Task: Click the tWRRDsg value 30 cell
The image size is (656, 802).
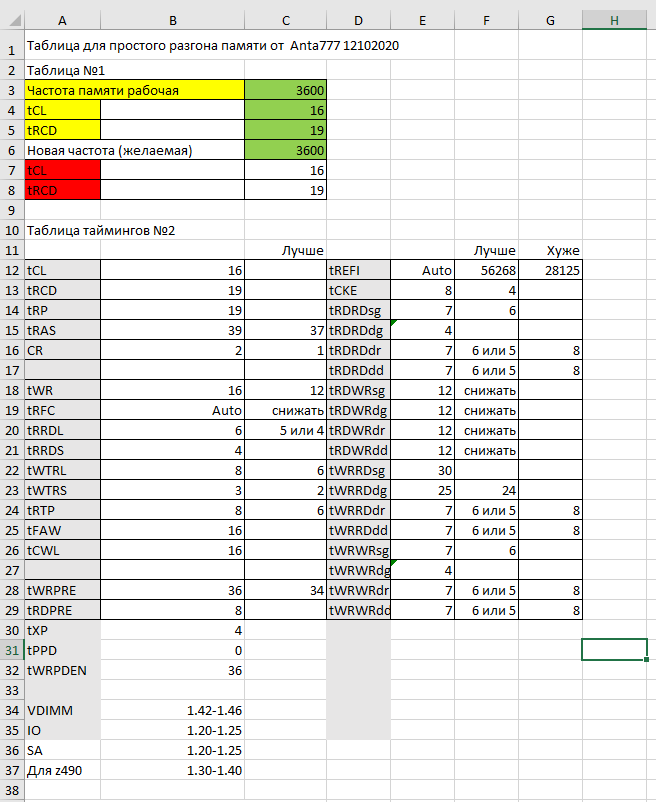Action: pyautogui.click(x=422, y=470)
